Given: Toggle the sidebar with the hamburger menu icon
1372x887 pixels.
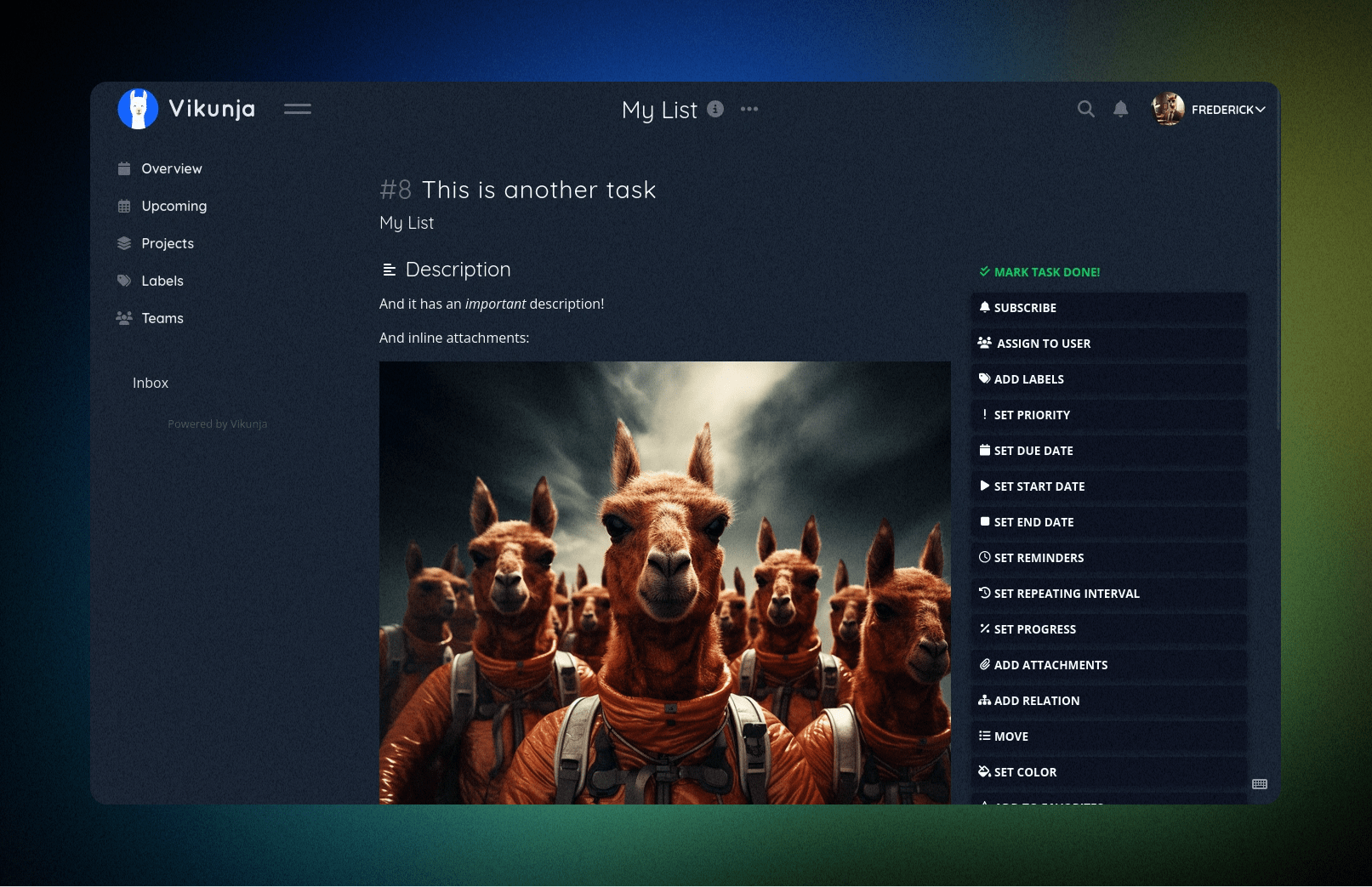Looking at the screenshot, I should [298, 109].
